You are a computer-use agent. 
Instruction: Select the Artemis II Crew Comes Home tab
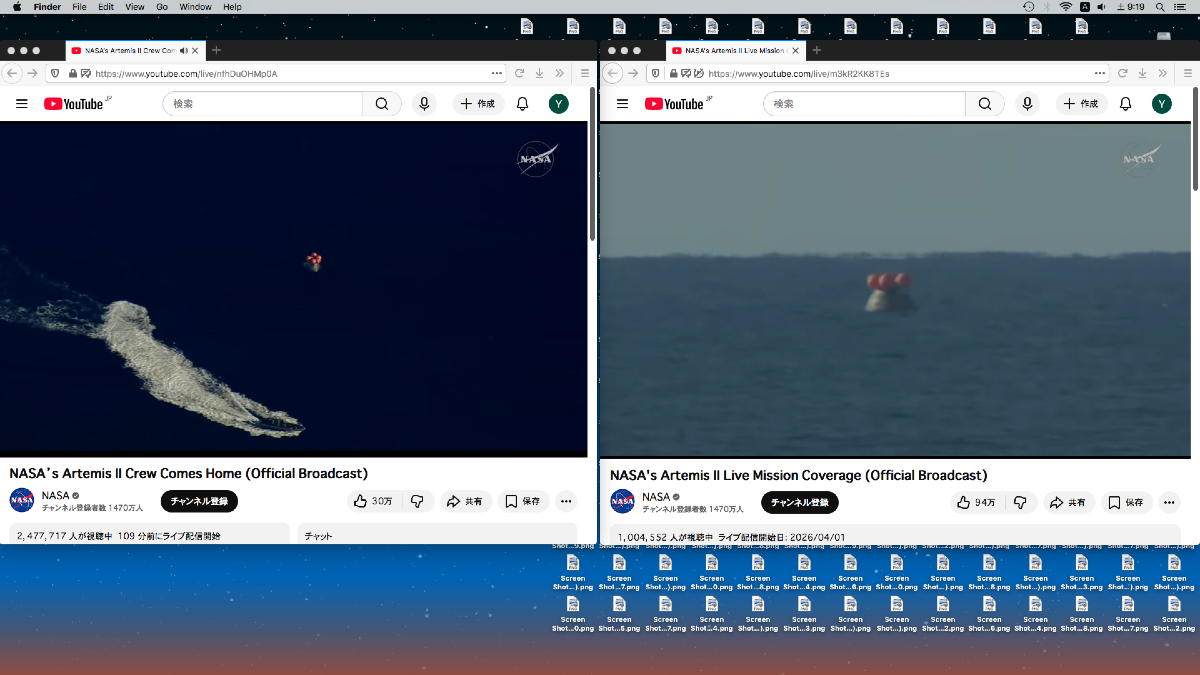pos(135,50)
